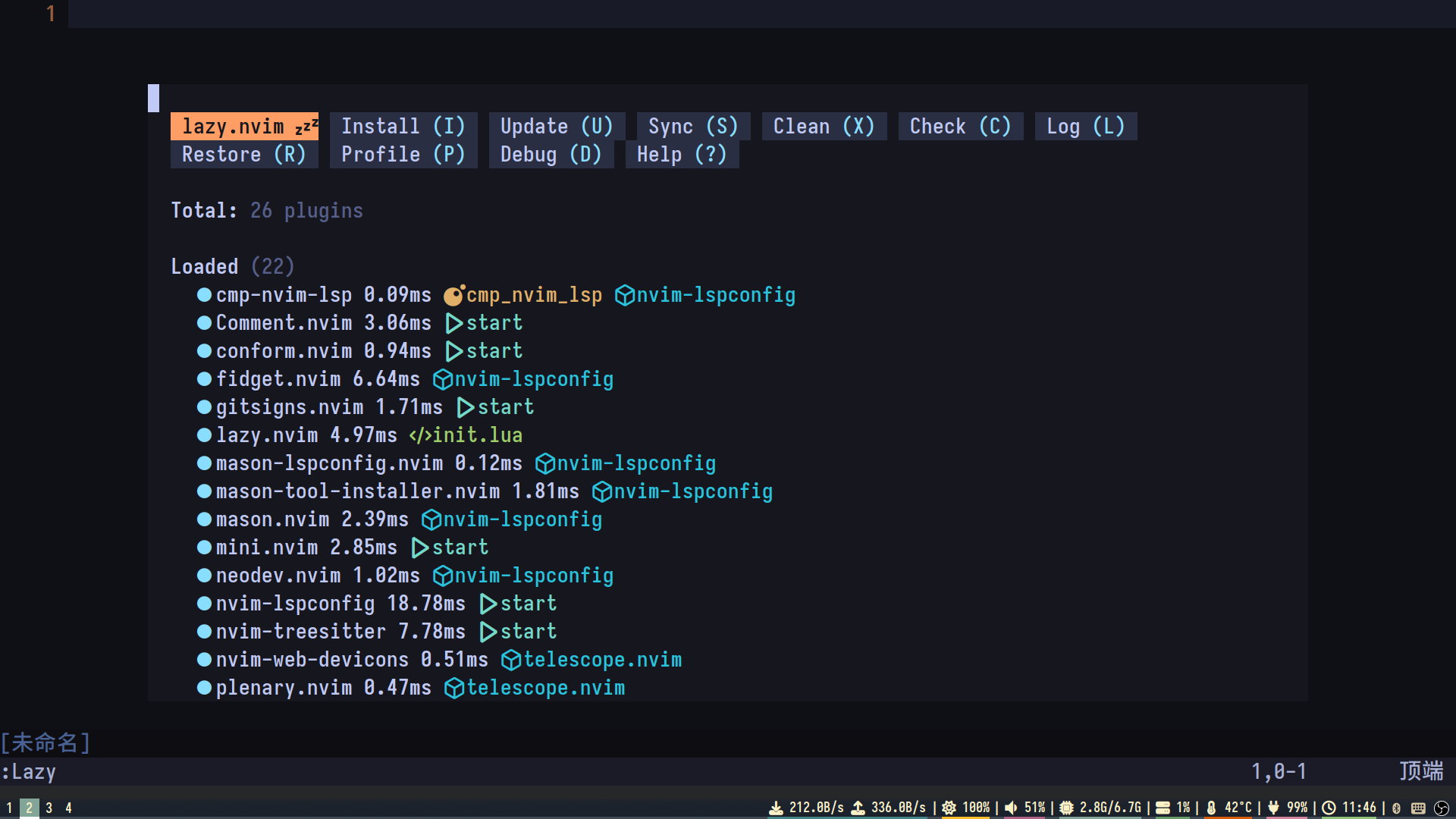Image resolution: width=1456 pixels, height=819 pixels.
Task: Open the Help (?) page
Action: 682,155
